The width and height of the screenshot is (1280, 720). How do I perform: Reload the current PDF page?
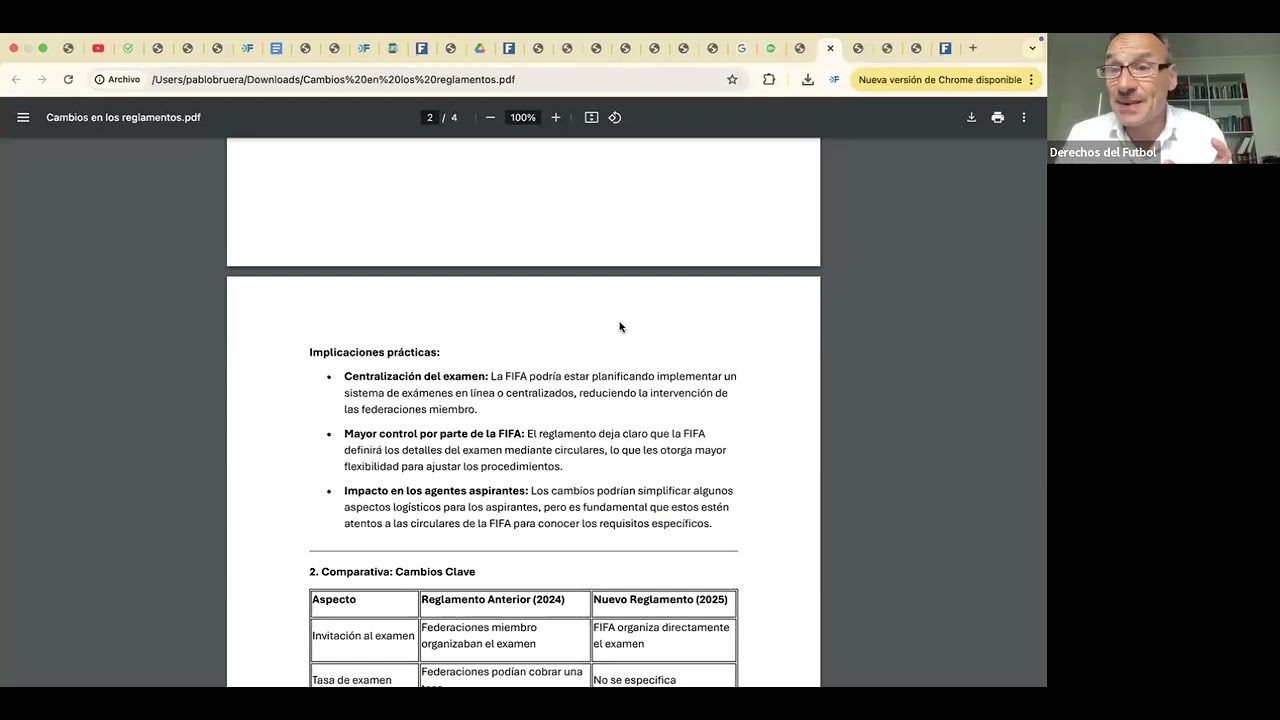coord(68,79)
